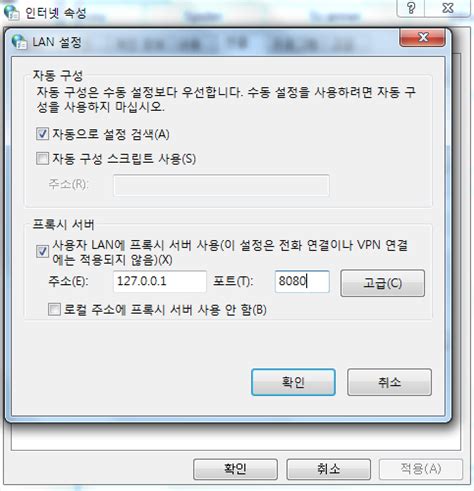
Task: Click 취소 in the 인터넷 속성 window
Action: (329, 469)
